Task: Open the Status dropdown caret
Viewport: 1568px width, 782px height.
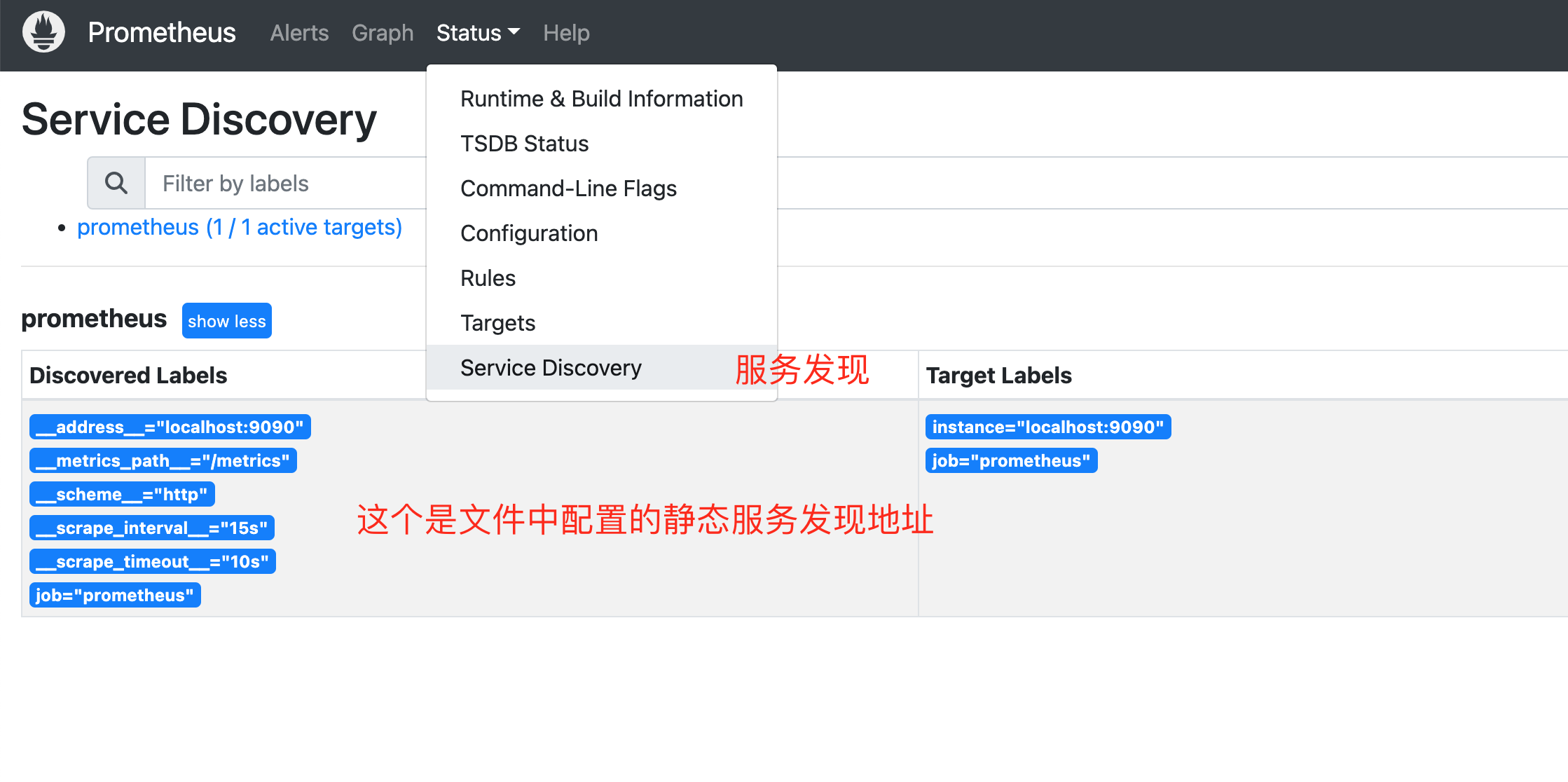Action: click(514, 32)
